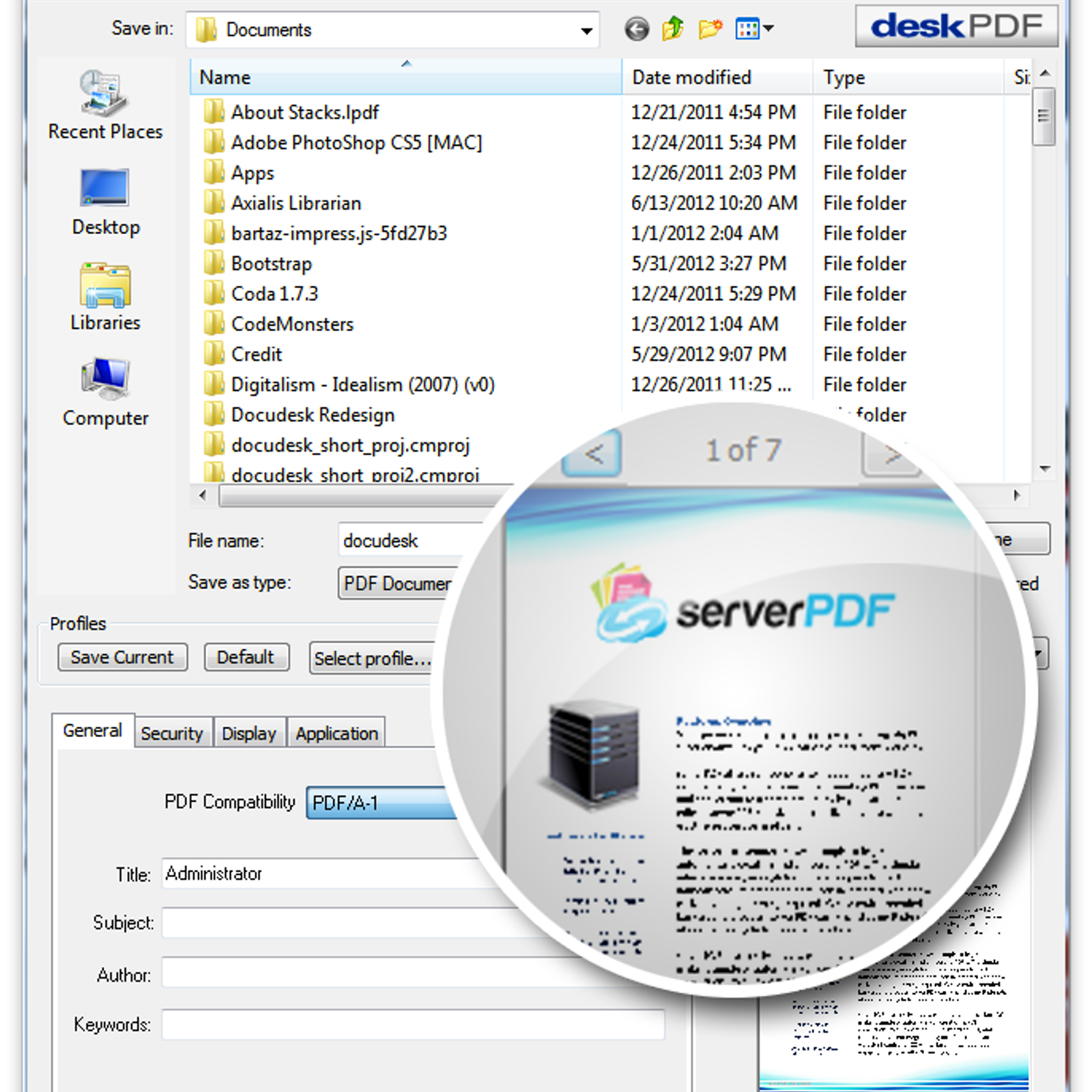1092x1092 pixels.
Task: Go to previous preview page
Action: tap(592, 452)
